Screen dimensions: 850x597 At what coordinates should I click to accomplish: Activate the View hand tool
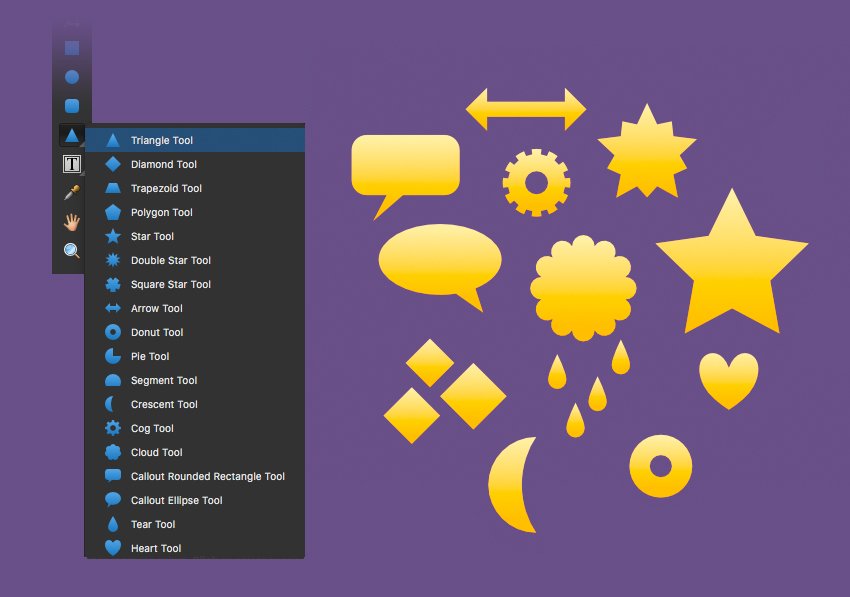pyautogui.click(x=72, y=221)
